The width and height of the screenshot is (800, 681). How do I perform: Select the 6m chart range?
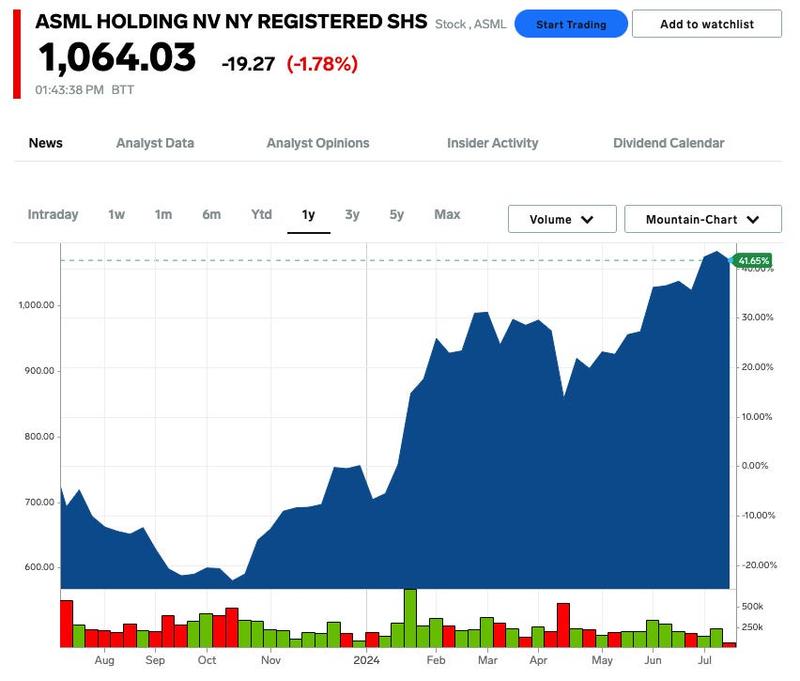click(211, 215)
